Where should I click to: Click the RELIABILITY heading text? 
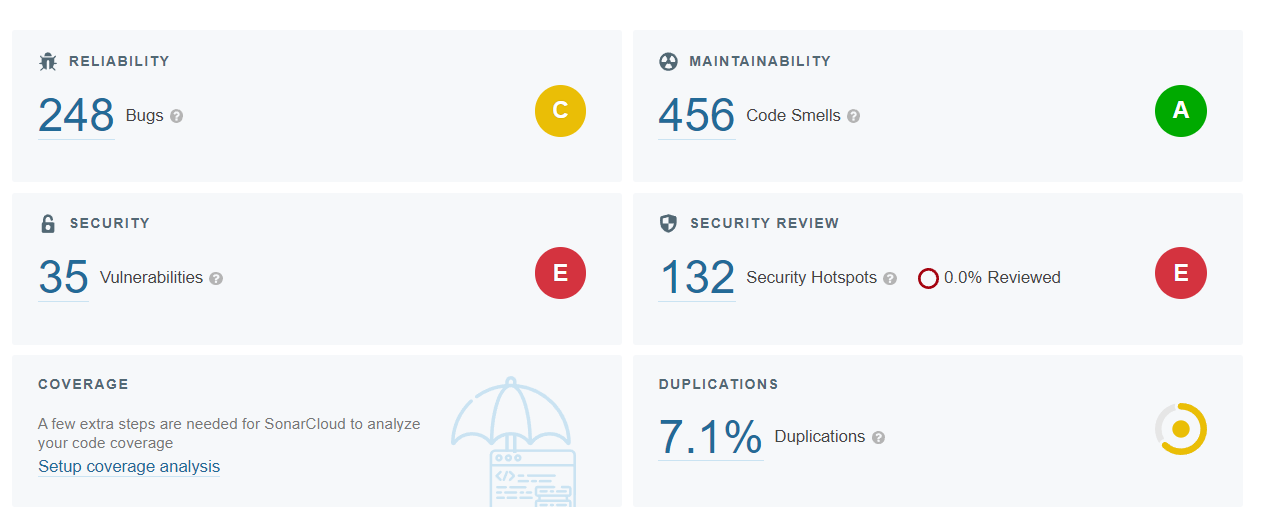pos(119,62)
